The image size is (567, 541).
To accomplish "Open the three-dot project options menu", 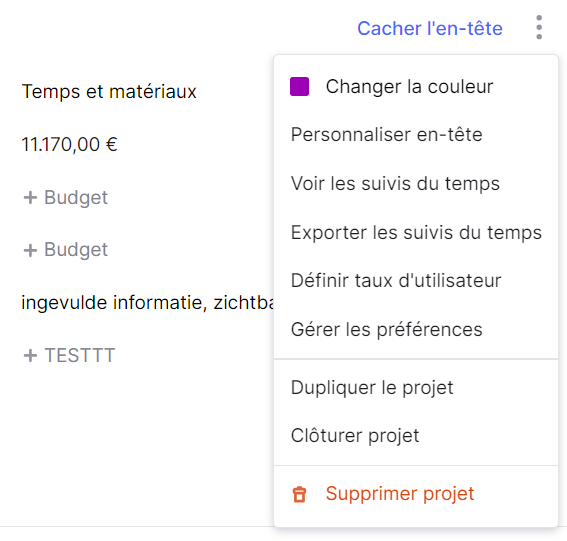I will (539, 27).
